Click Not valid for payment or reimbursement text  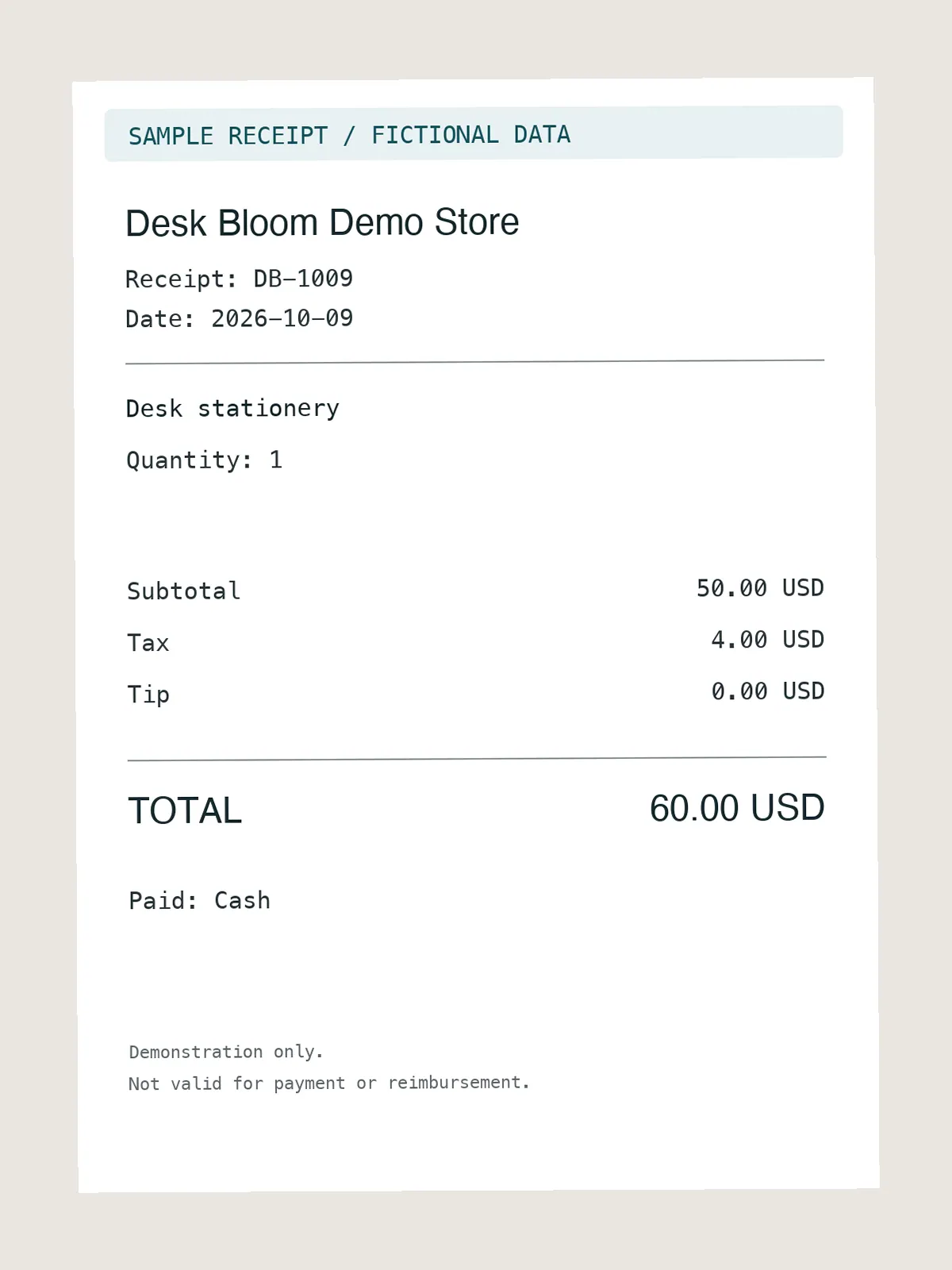[328, 1083]
